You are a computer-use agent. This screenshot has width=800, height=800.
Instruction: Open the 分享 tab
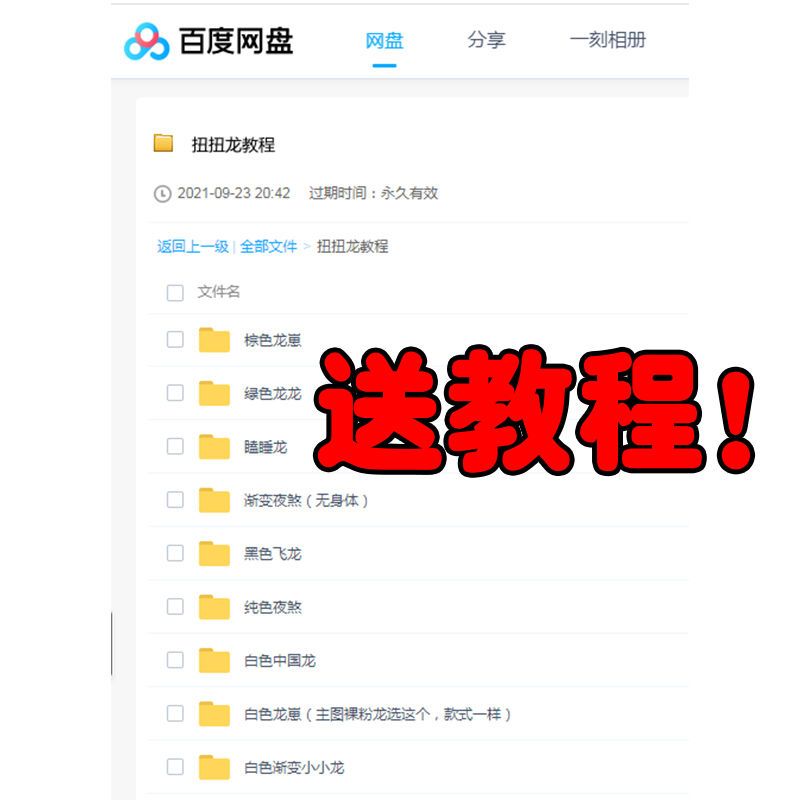click(486, 41)
